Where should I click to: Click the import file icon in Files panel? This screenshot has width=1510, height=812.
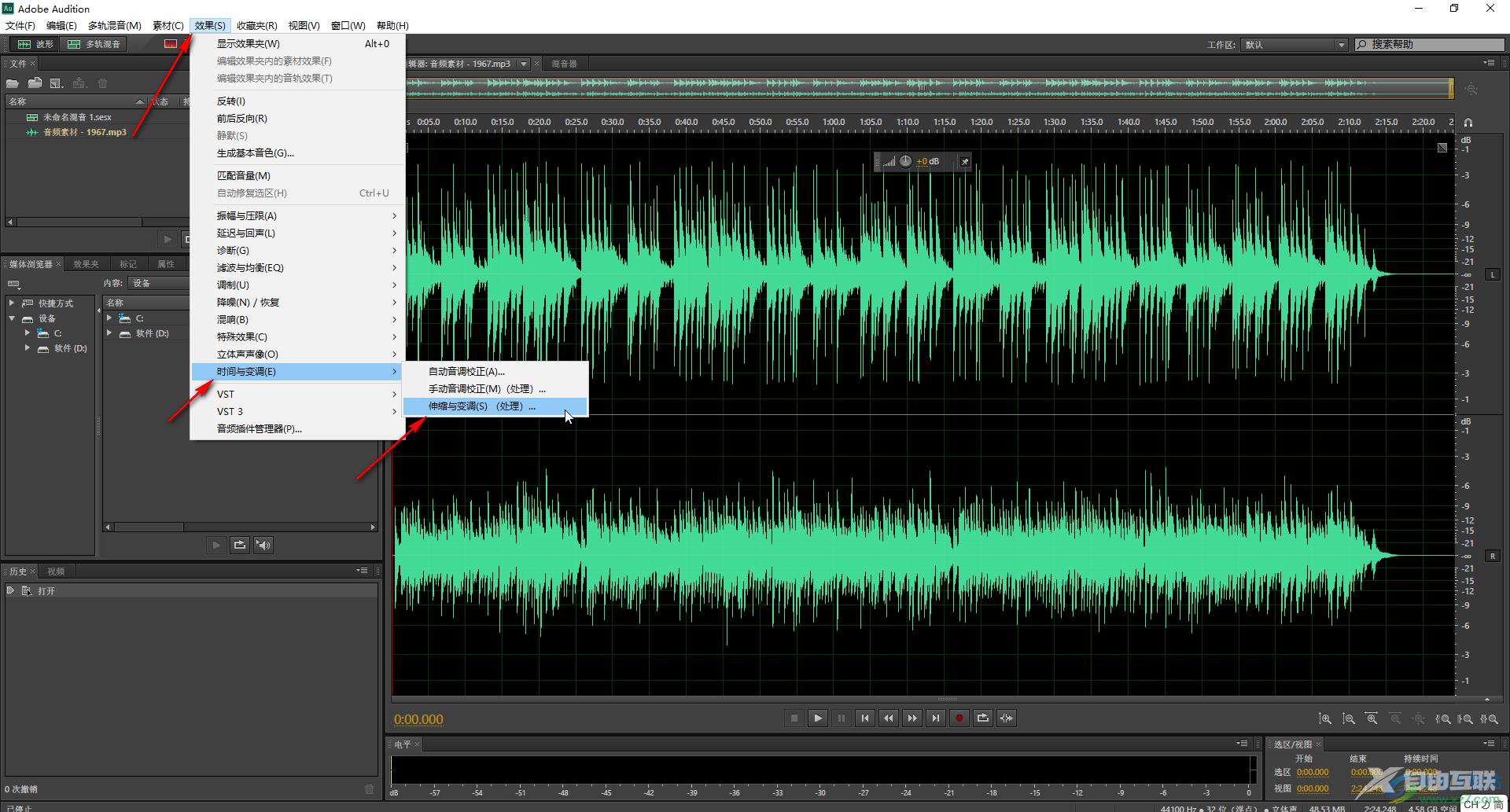[x=35, y=83]
